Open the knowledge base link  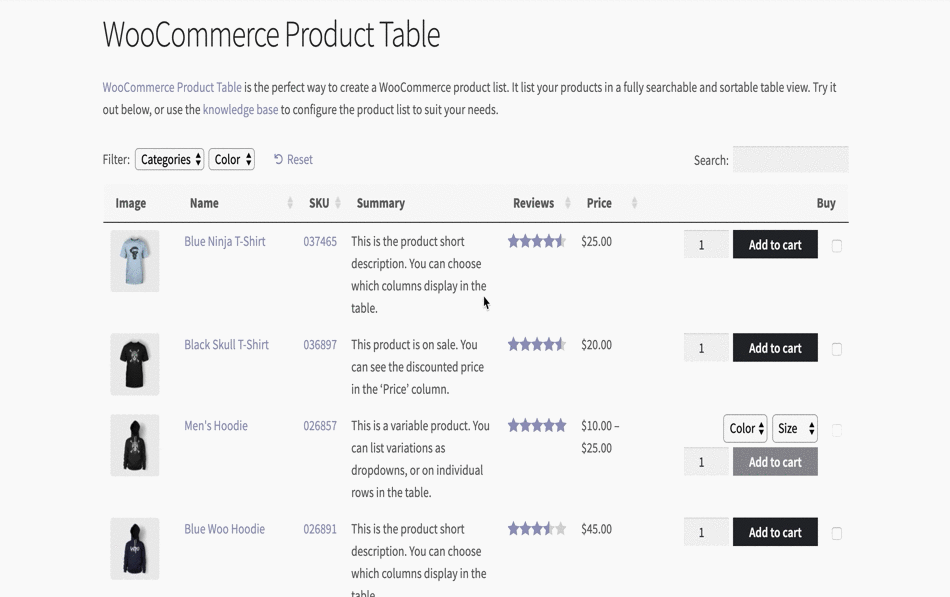238,109
